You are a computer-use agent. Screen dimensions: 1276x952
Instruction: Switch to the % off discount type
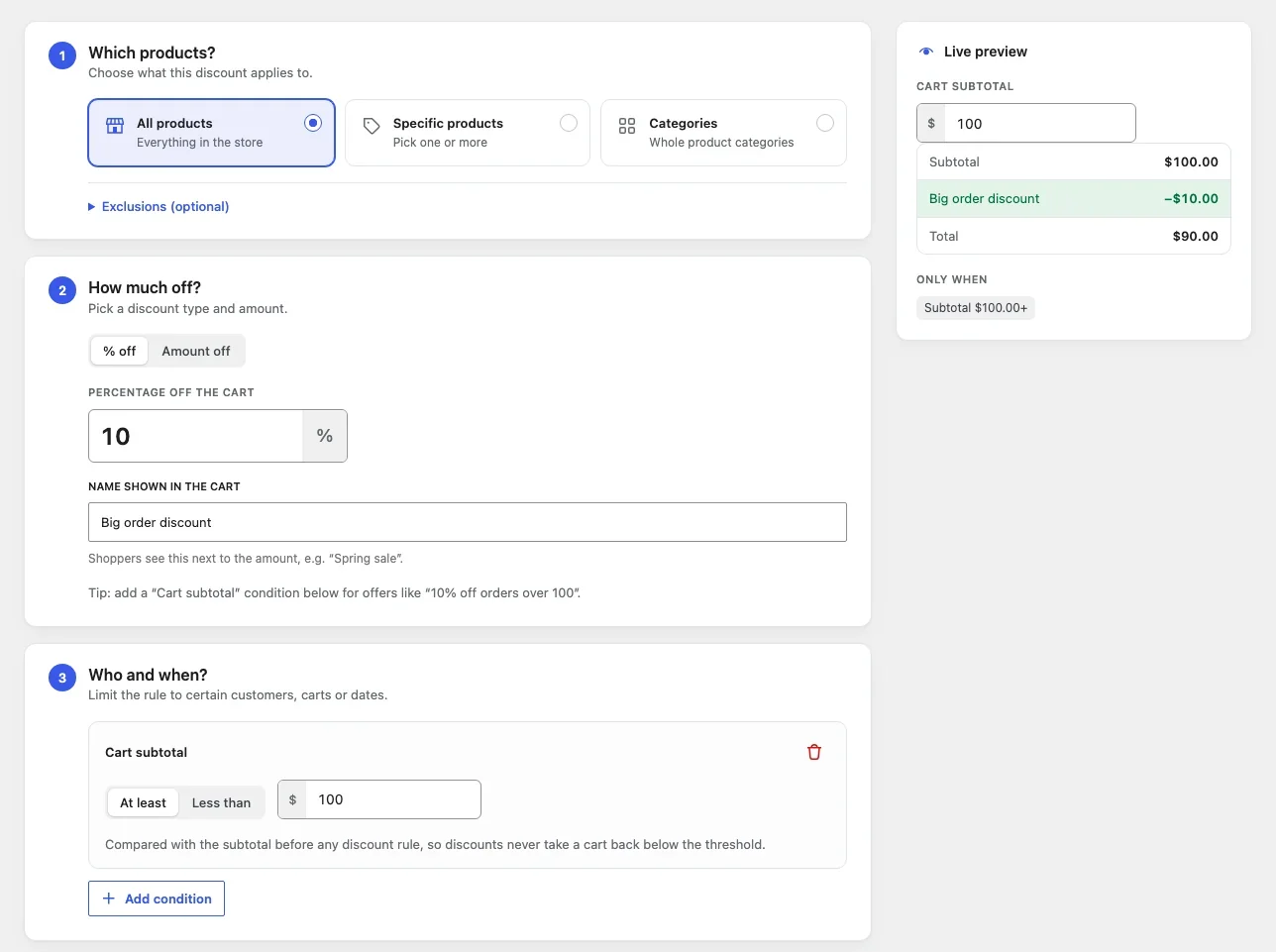[120, 351]
